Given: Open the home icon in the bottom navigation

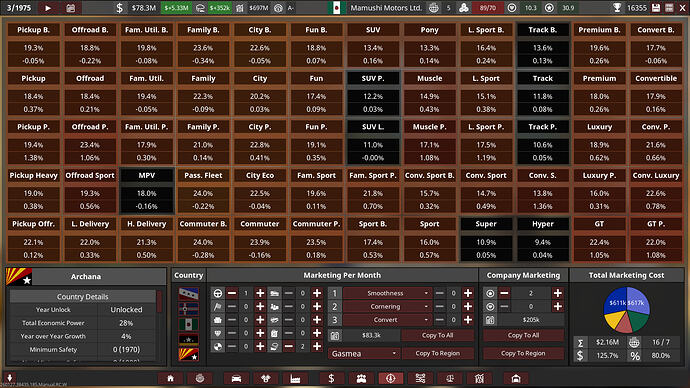Looking at the screenshot, I should tap(170, 378).
